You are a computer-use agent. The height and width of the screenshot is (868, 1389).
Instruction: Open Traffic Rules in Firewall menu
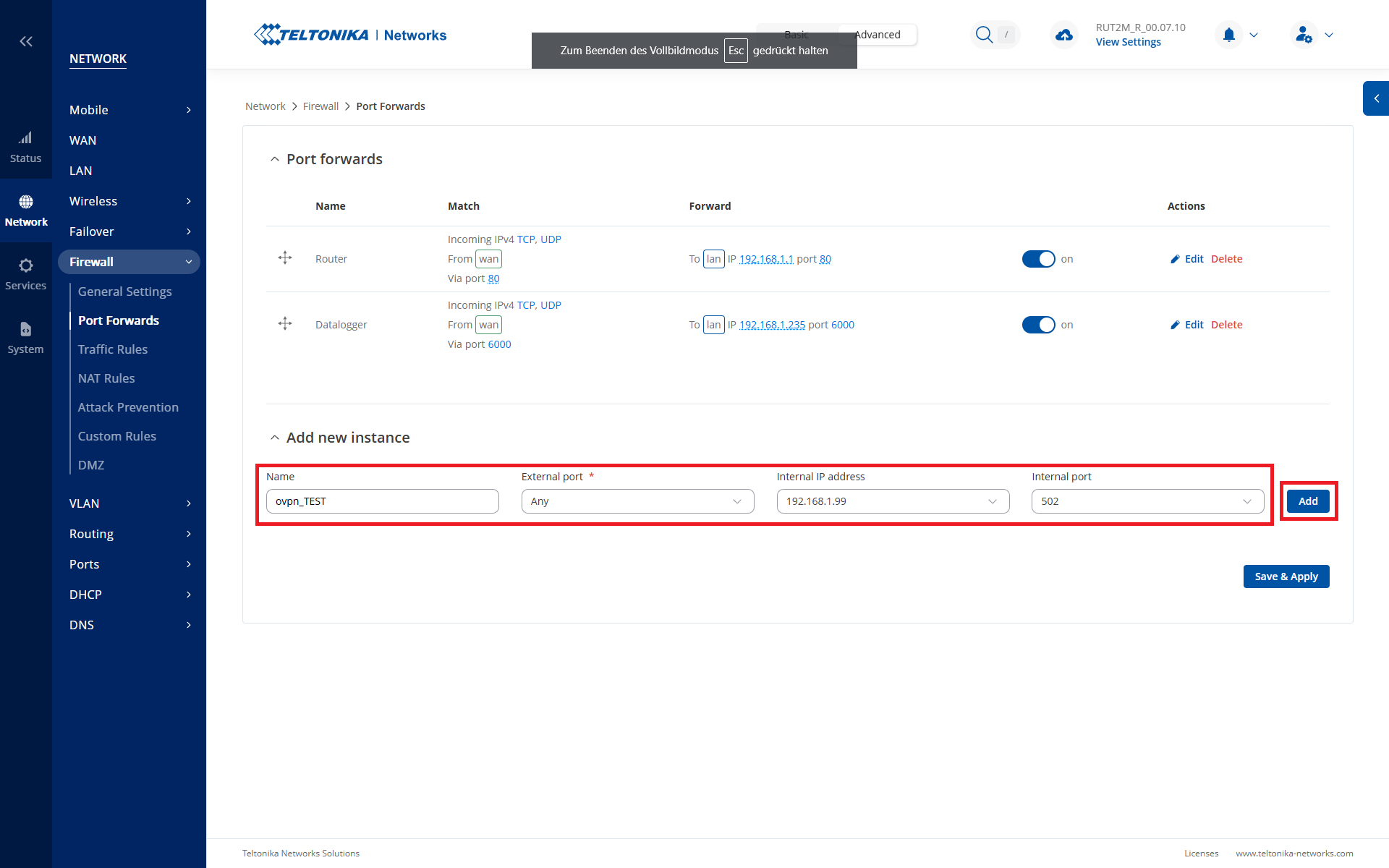113,349
